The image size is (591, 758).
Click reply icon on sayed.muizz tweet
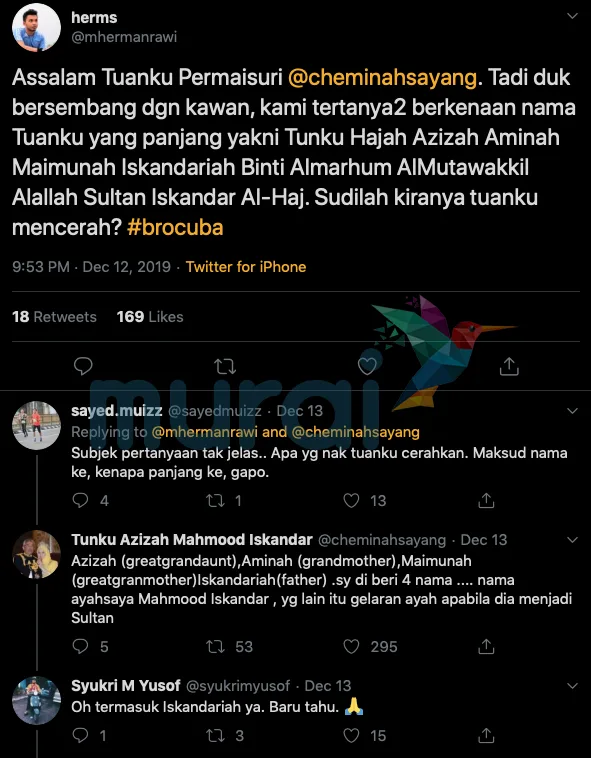tap(80, 500)
